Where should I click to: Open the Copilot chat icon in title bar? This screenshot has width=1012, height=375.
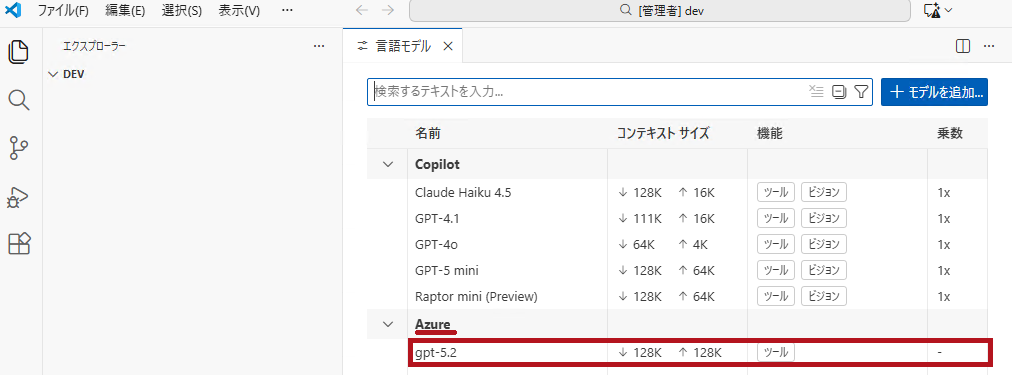coord(931,10)
